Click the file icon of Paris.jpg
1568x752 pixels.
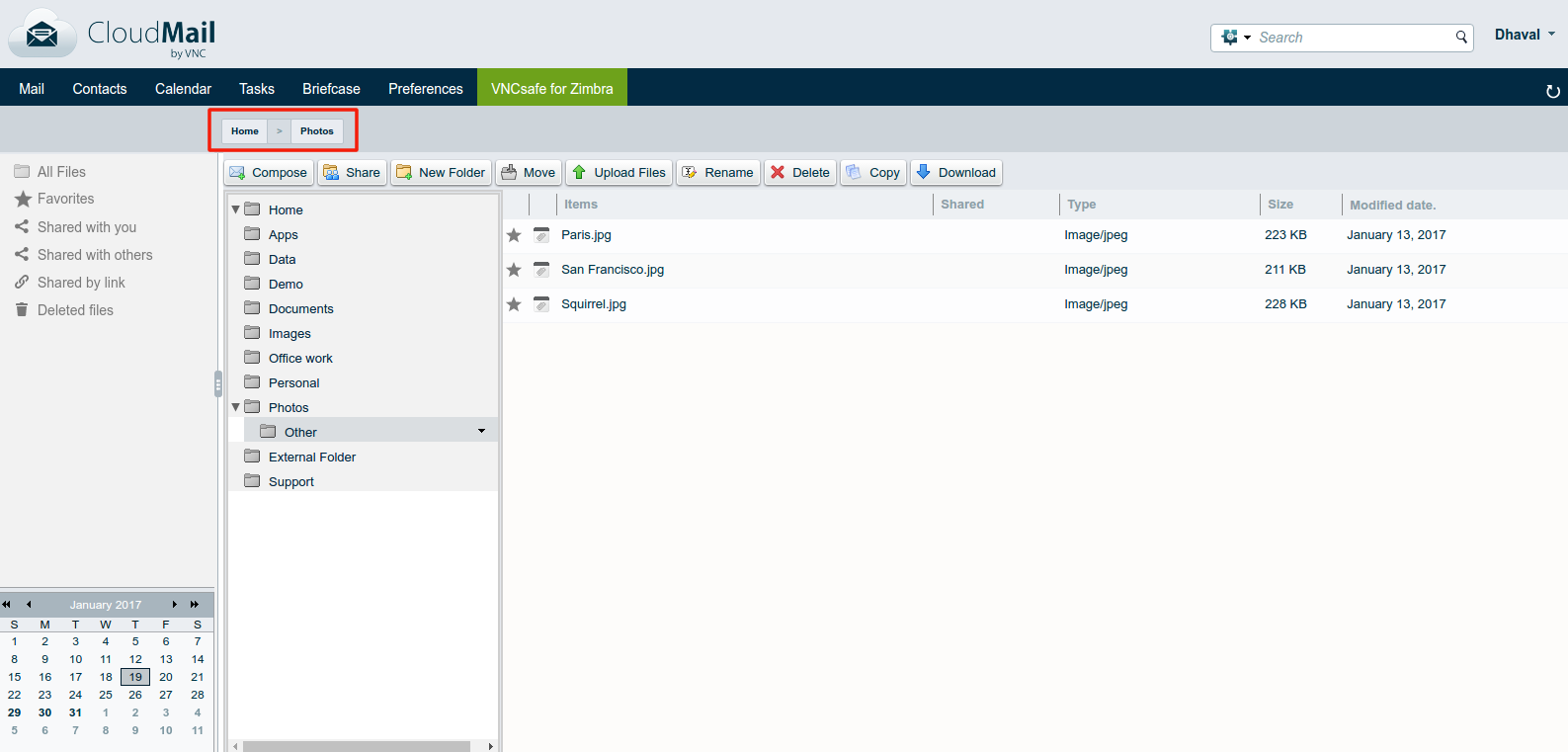[541, 235]
